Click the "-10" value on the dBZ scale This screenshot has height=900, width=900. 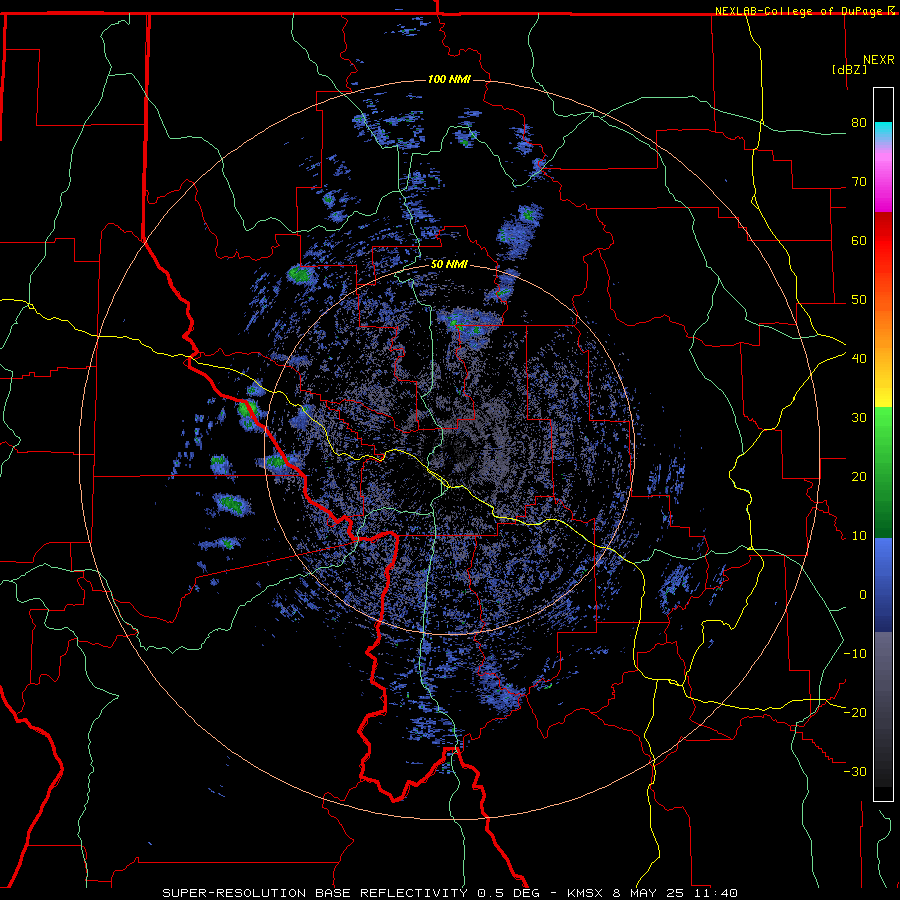pos(855,654)
